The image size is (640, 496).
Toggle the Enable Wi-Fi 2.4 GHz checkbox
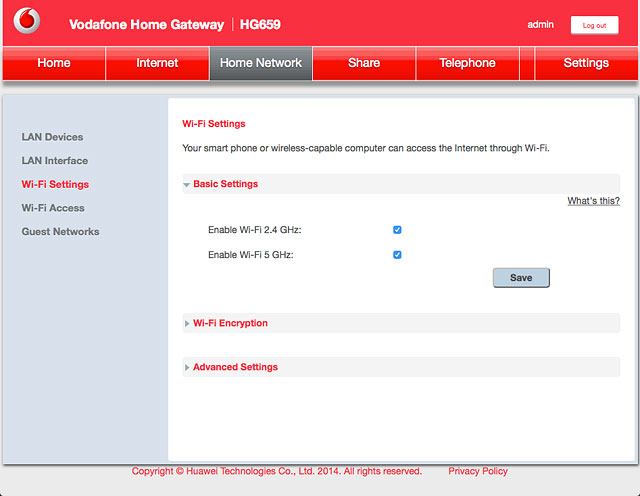click(397, 230)
